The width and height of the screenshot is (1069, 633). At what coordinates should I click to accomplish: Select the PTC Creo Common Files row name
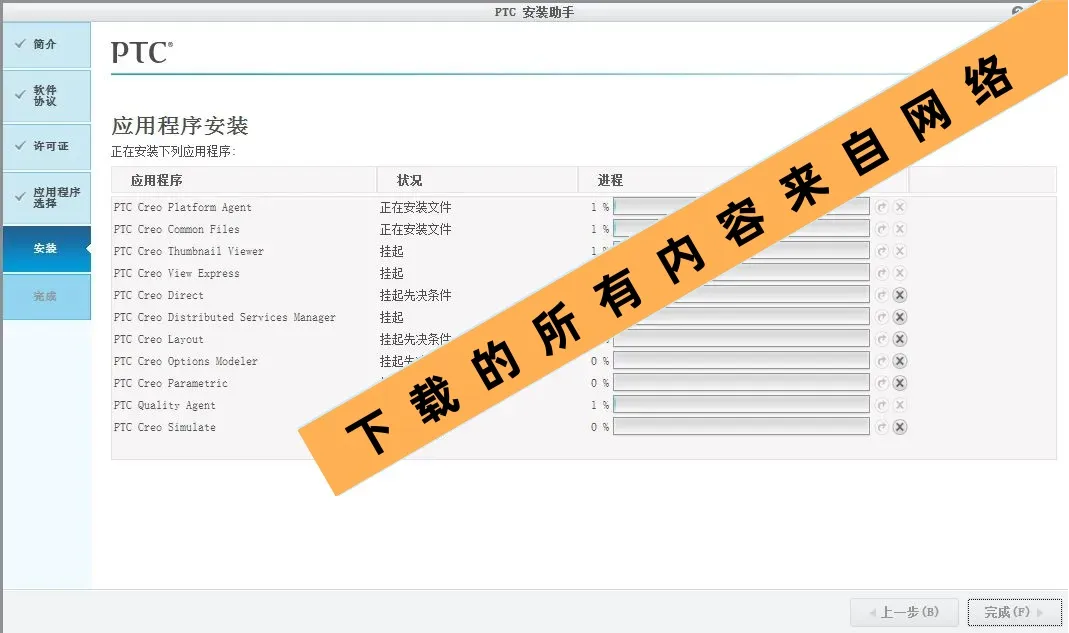tap(177, 229)
